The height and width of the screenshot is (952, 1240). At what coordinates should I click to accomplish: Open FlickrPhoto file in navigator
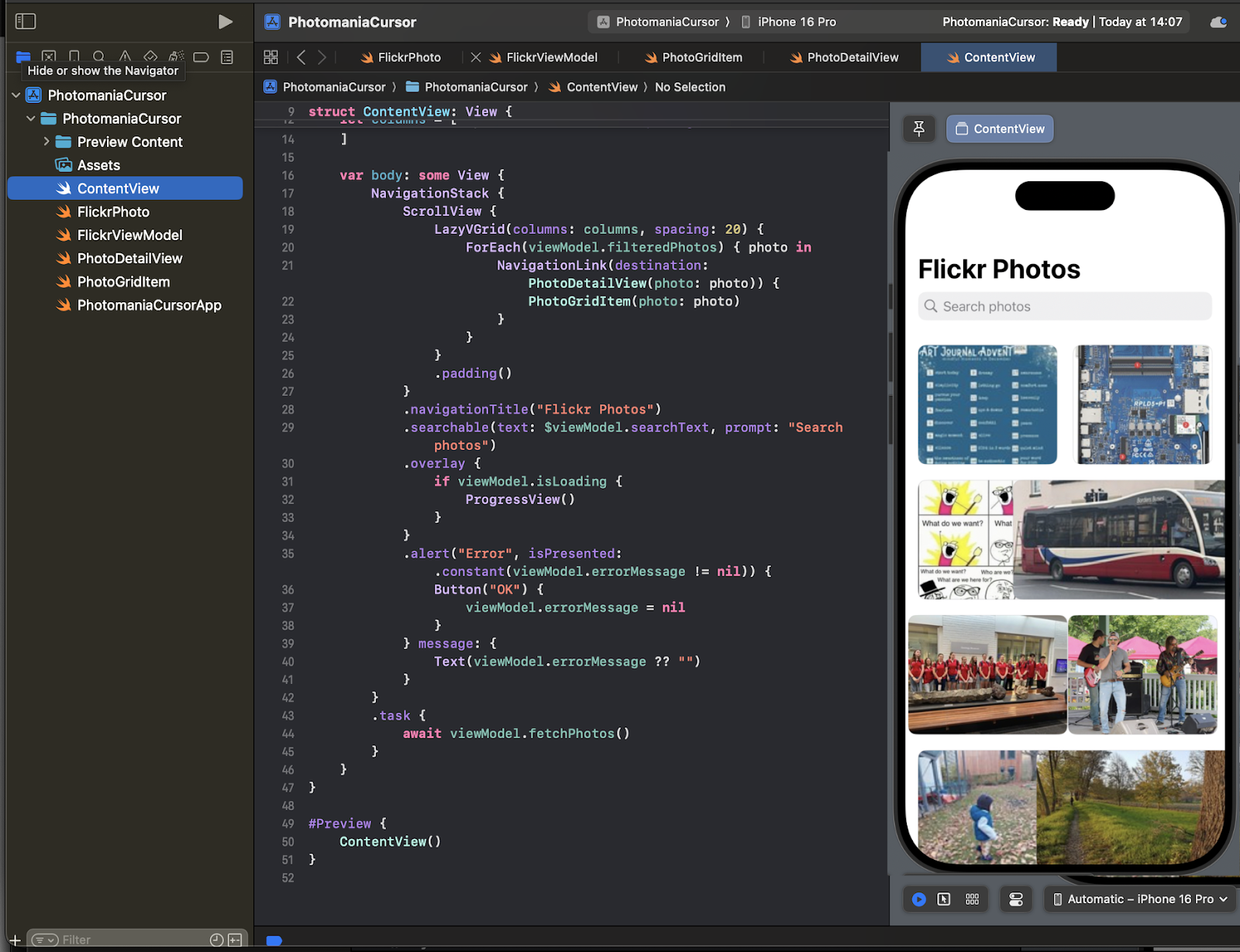113,211
